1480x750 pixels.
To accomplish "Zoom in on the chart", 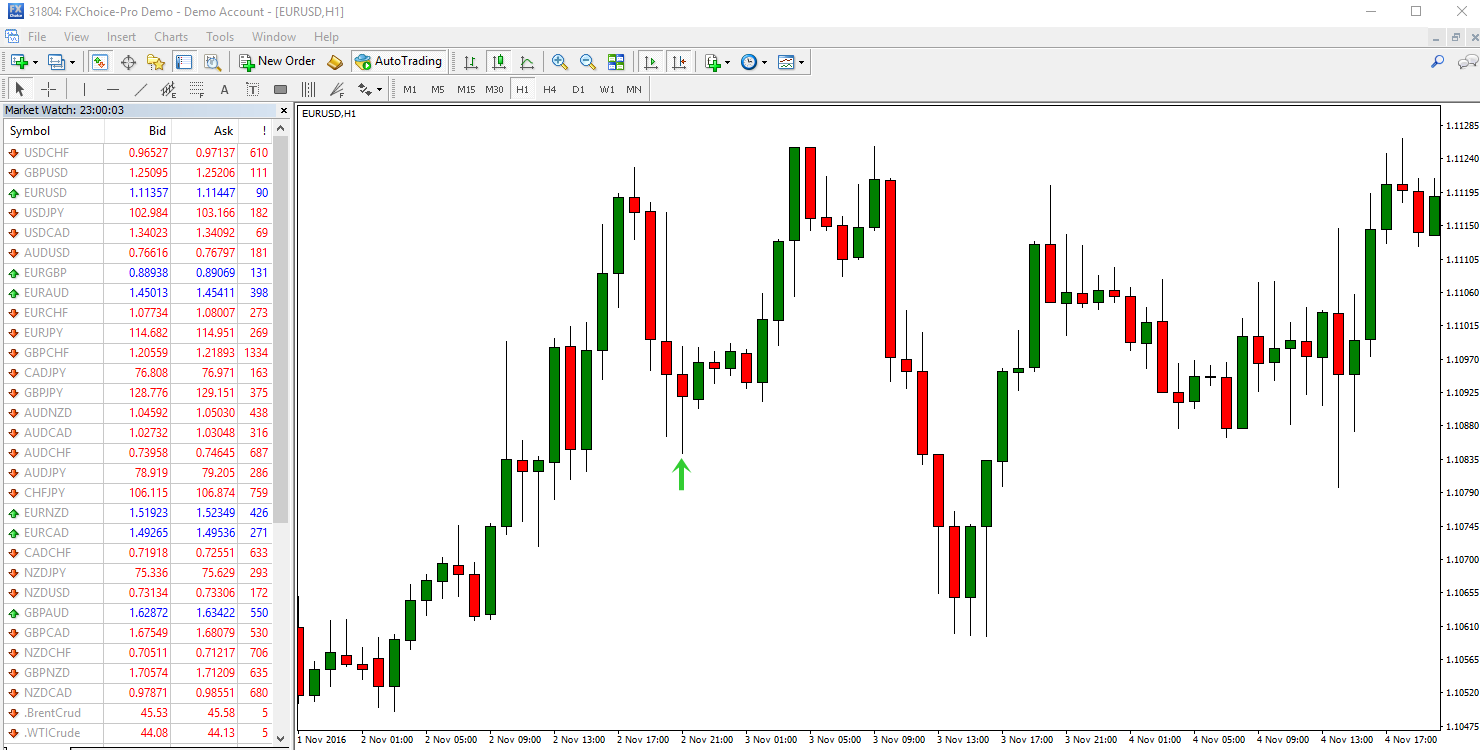I will coord(560,62).
